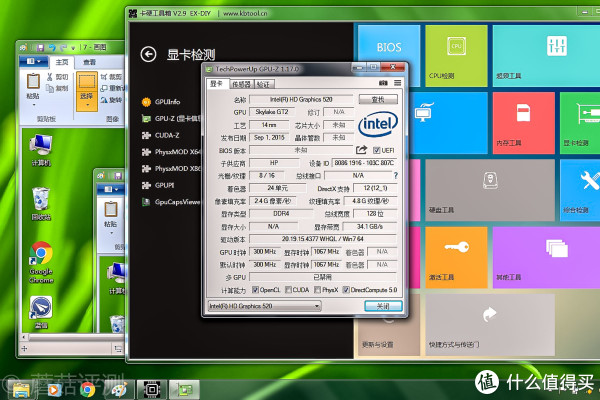This screenshot has height=400, width=600.
Task: Open GpuCapsViewer from the tool list
Action: pos(171,202)
